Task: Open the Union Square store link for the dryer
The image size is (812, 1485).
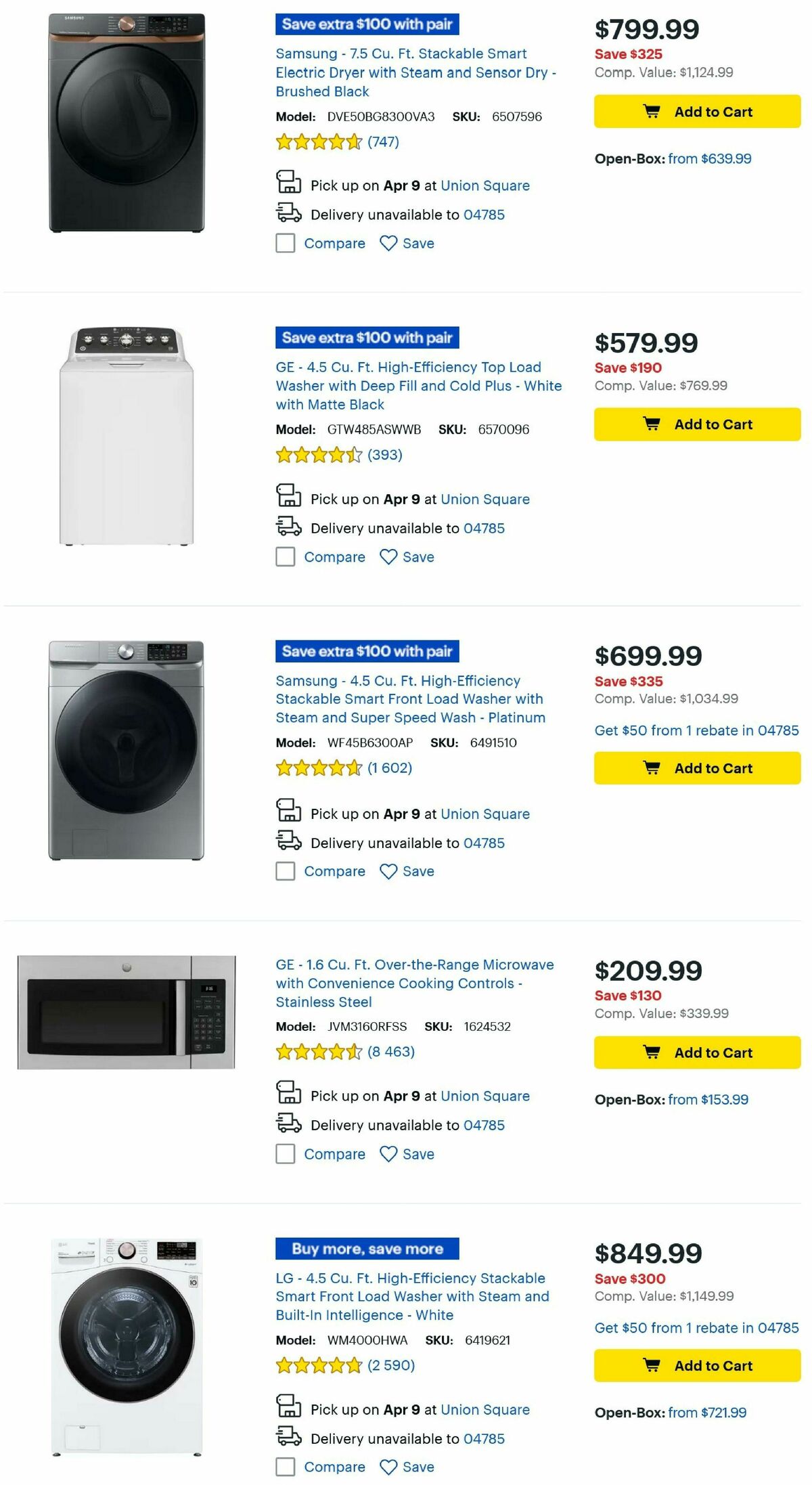Action: click(485, 185)
